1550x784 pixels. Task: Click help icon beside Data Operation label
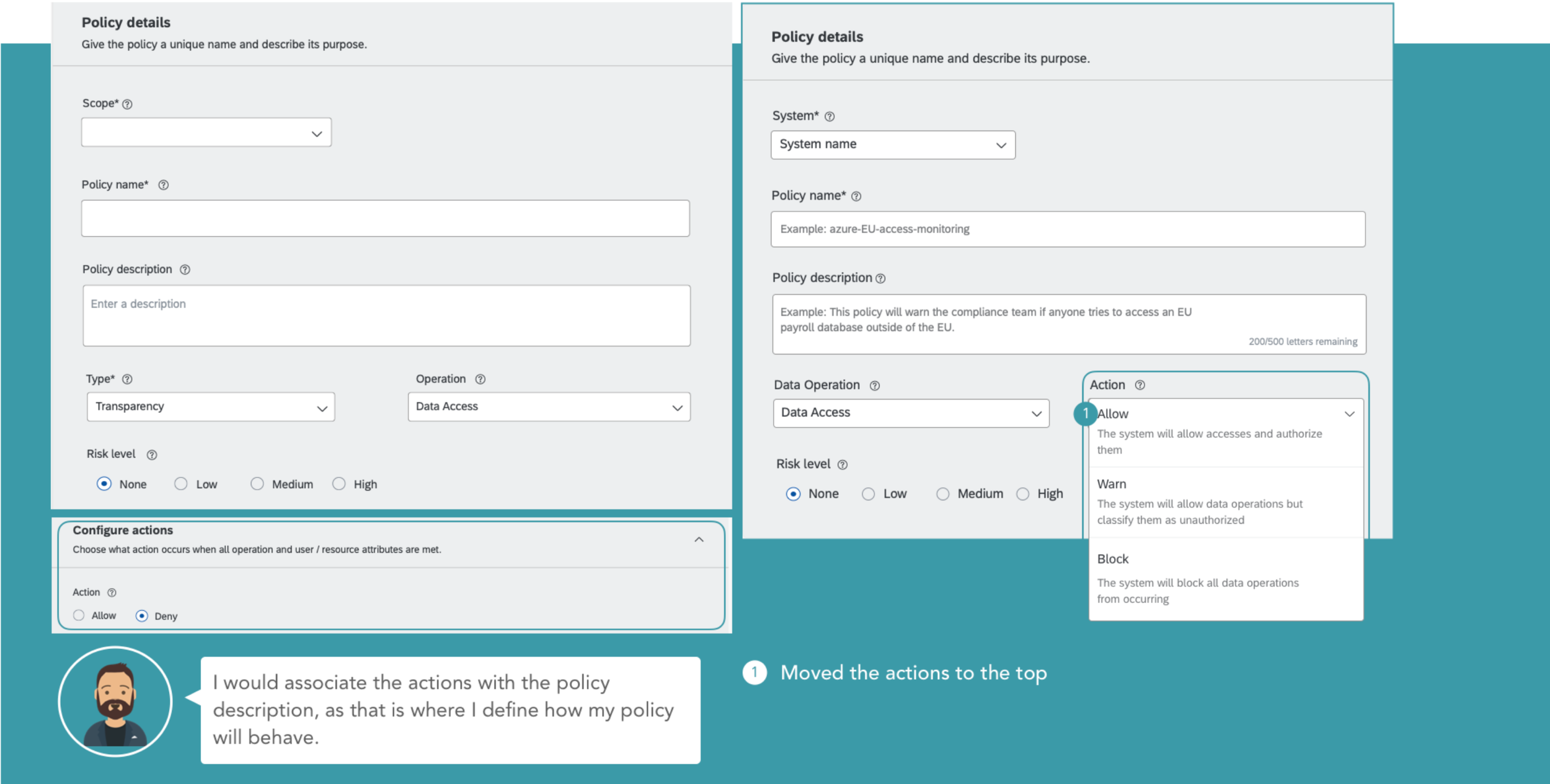875,385
